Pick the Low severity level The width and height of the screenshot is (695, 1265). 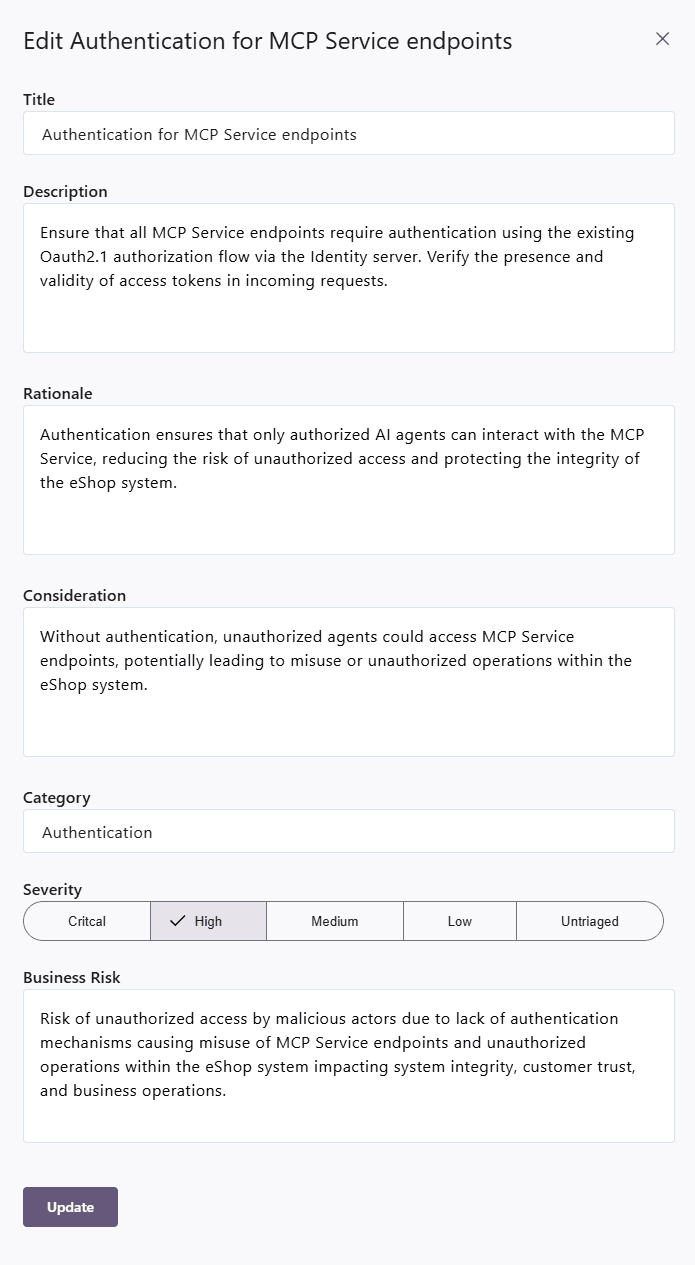pyautogui.click(x=459, y=921)
